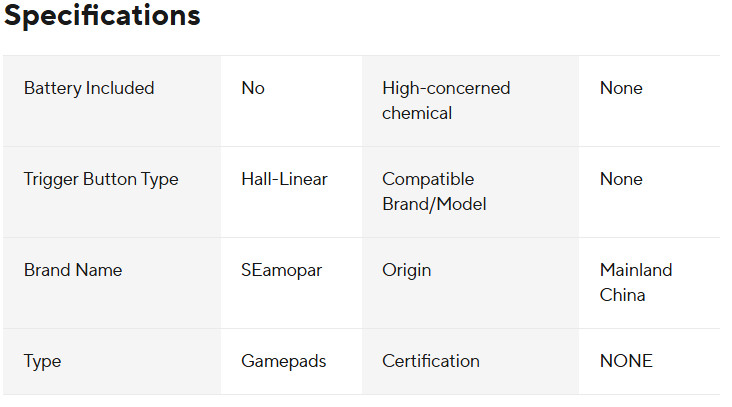732x407 pixels.
Task: Select the SEamopar brand value
Action: 281,270
